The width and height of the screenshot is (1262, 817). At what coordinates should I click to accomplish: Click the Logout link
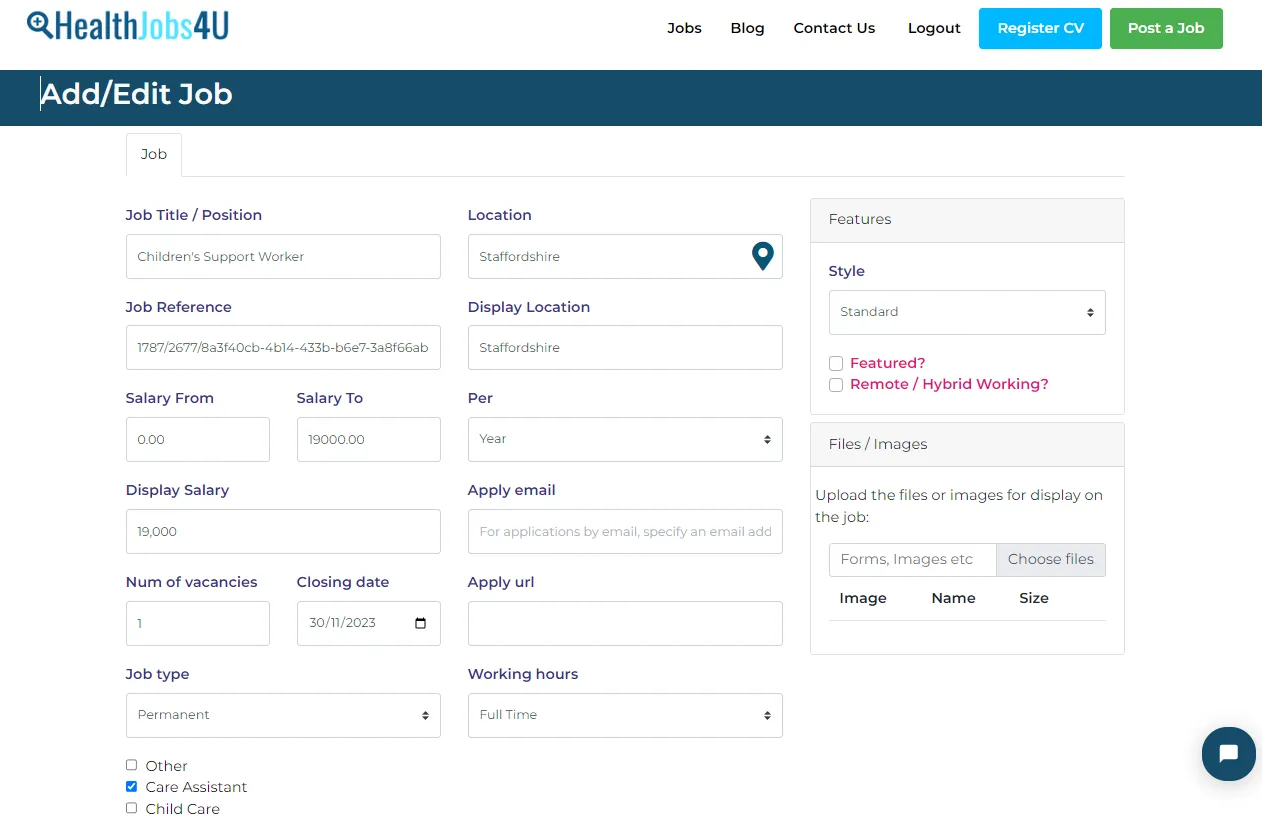pyautogui.click(x=934, y=28)
